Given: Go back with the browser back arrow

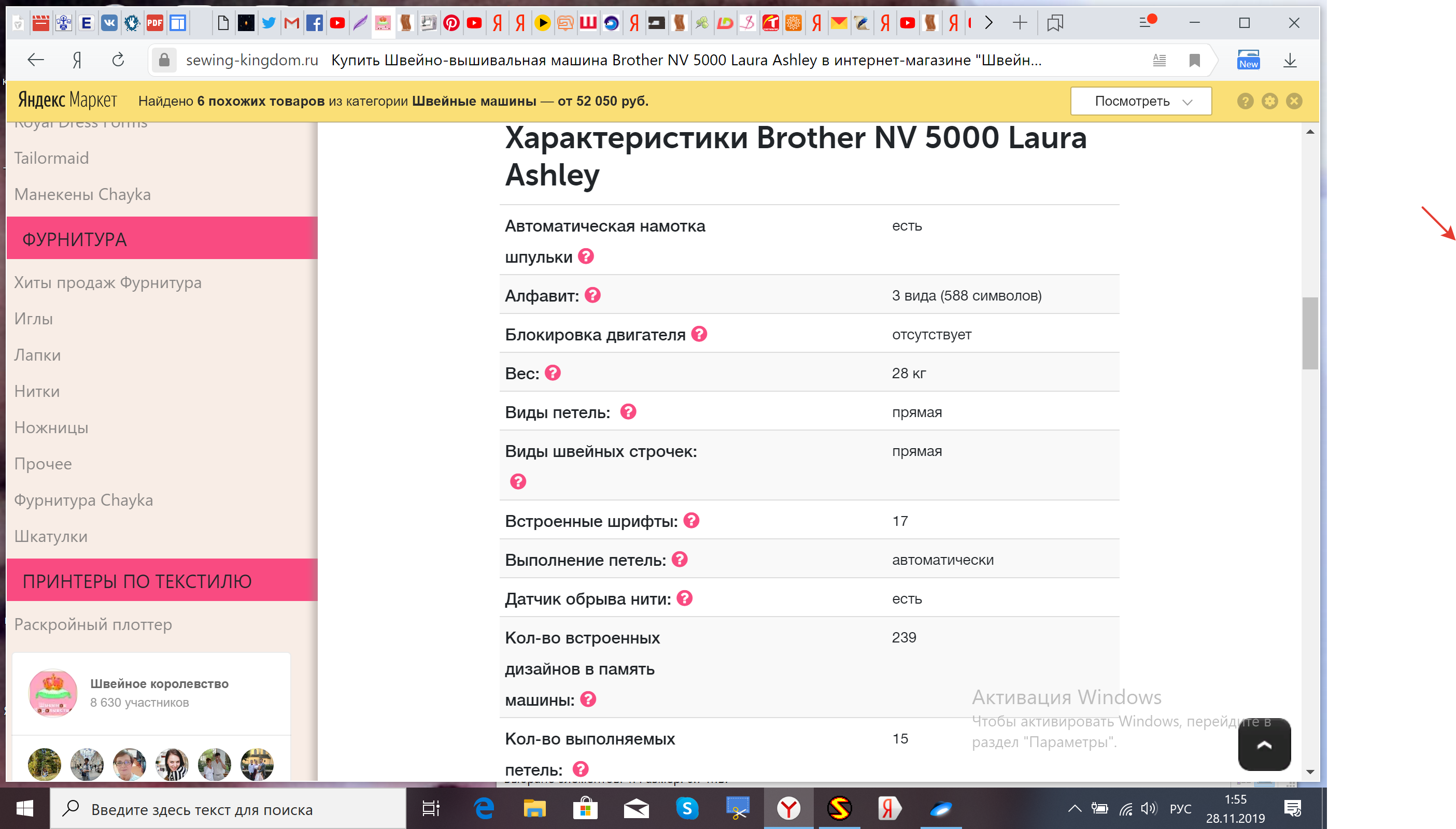Looking at the screenshot, I should [35, 60].
